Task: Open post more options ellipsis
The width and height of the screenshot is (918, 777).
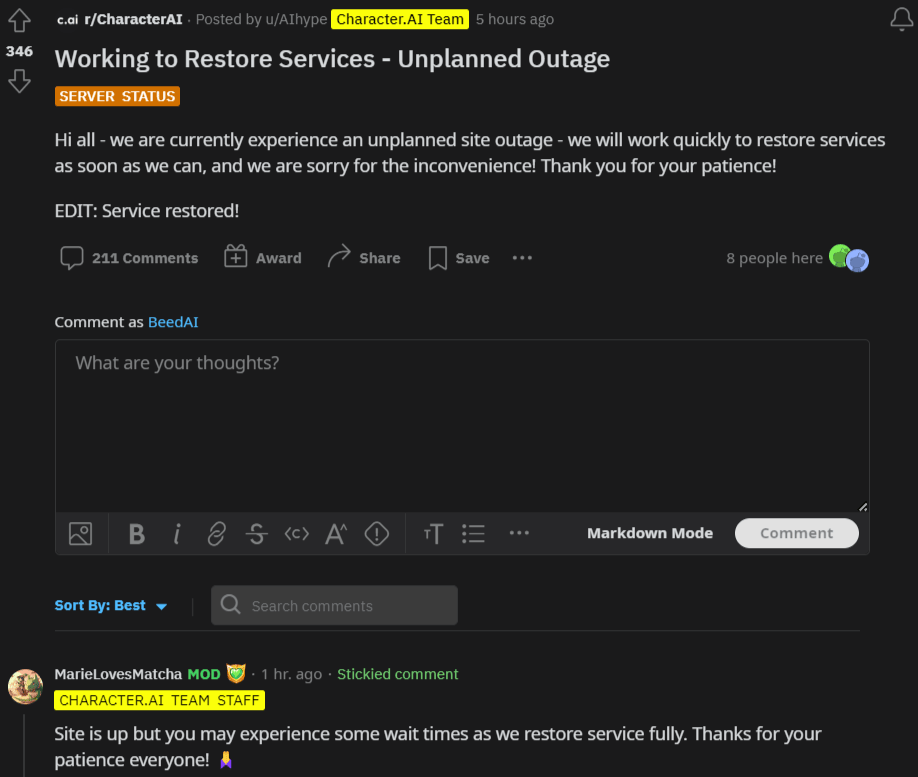Action: [x=522, y=258]
